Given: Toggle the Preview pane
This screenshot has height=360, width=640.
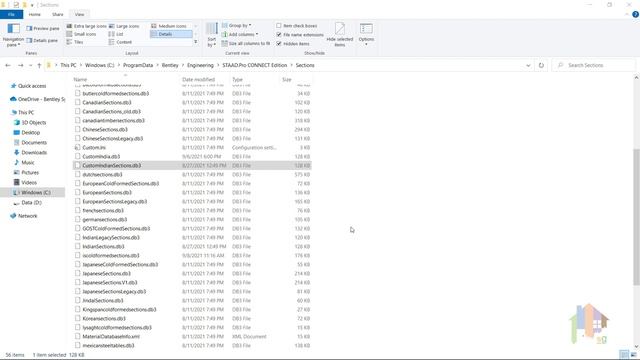Looking at the screenshot, I should pos(43,29).
